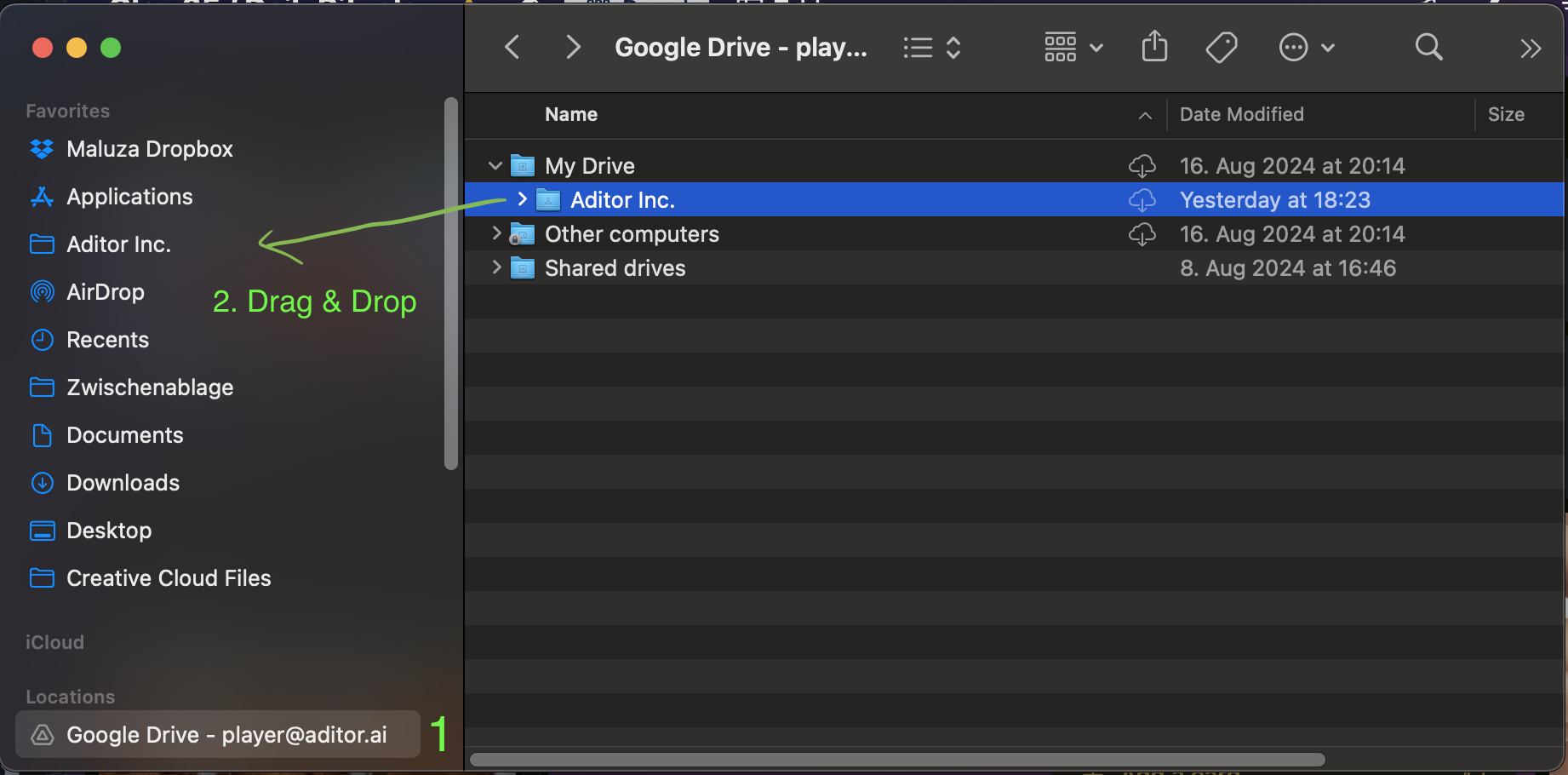Open Creative Cloud Files in sidebar
The image size is (1568, 775).
click(169, 578)
